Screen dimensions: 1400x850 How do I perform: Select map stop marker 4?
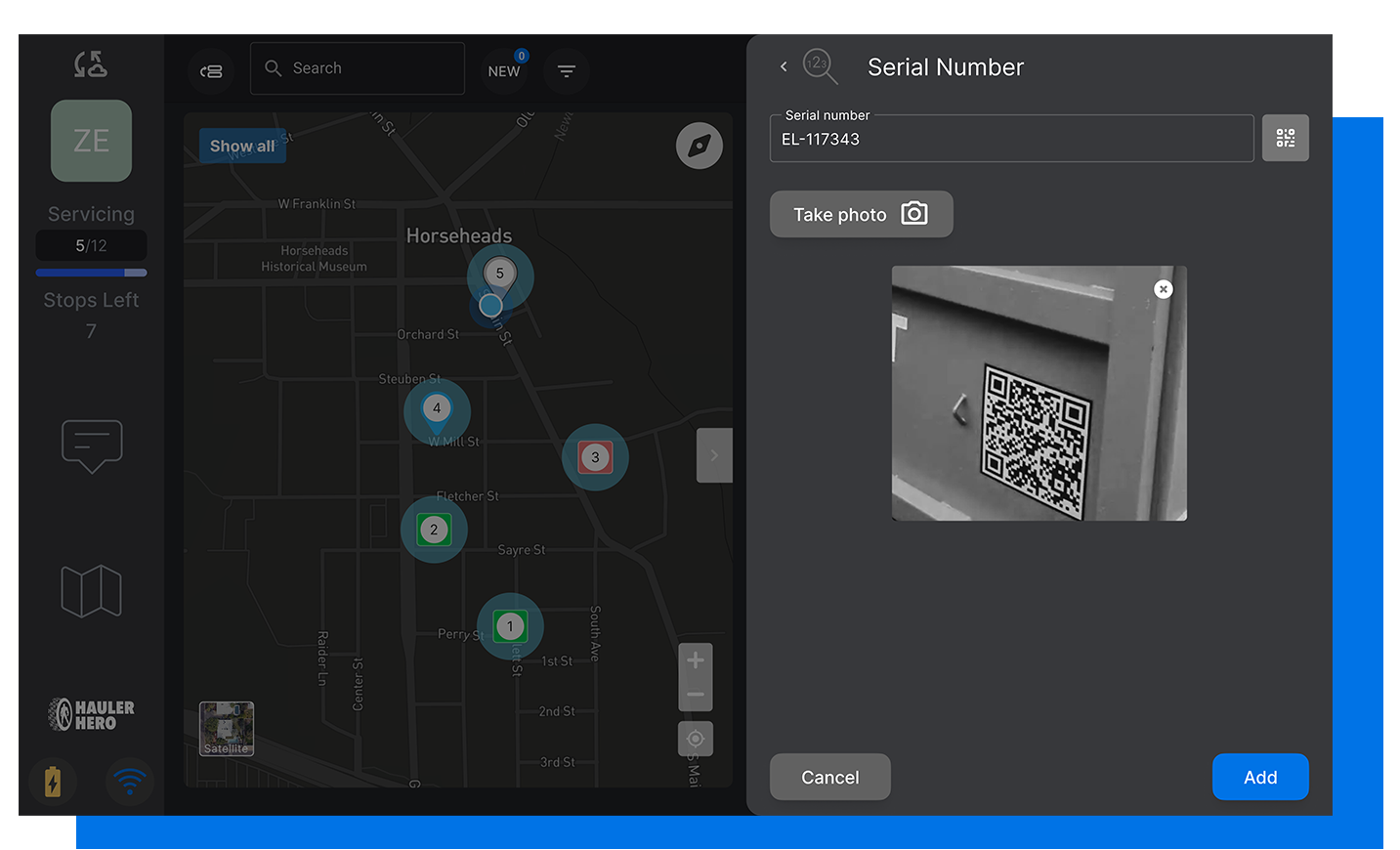tap(437, 411)
